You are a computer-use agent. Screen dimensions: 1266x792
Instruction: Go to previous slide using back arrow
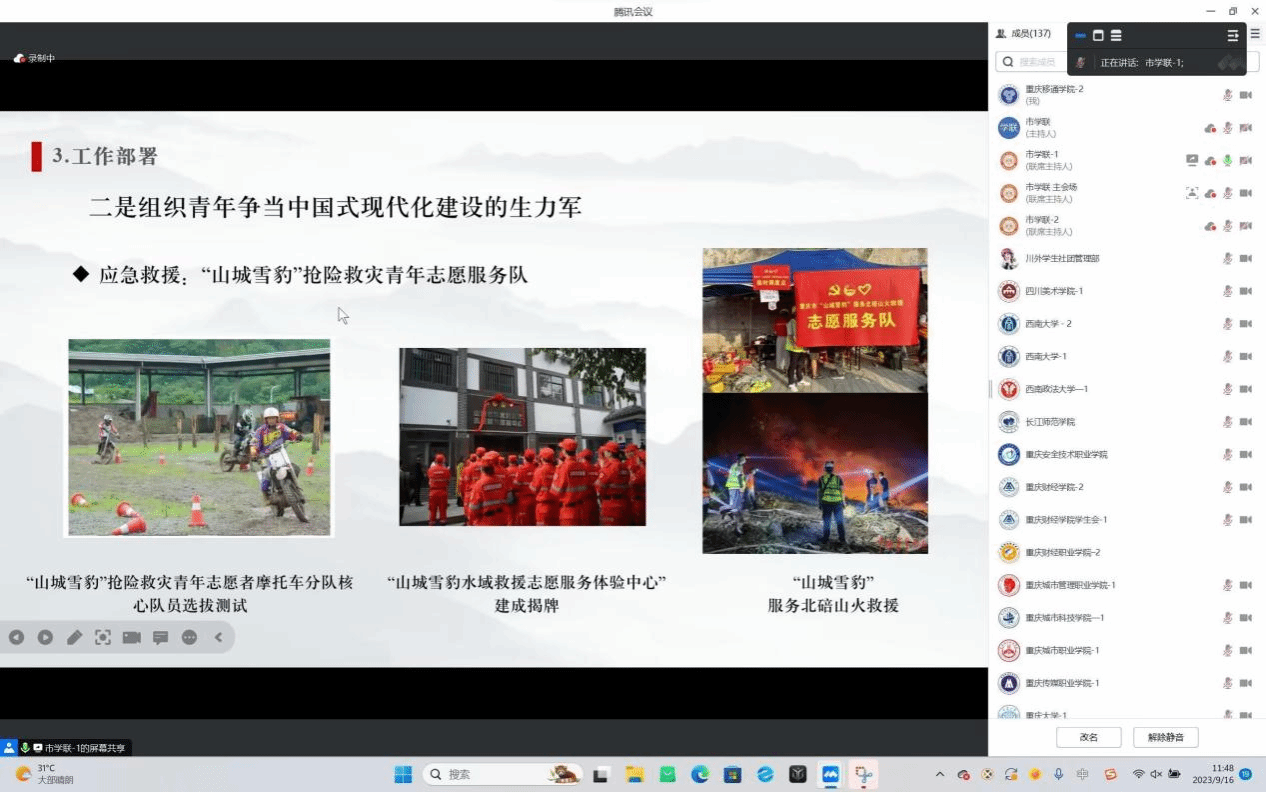(16, 637)
